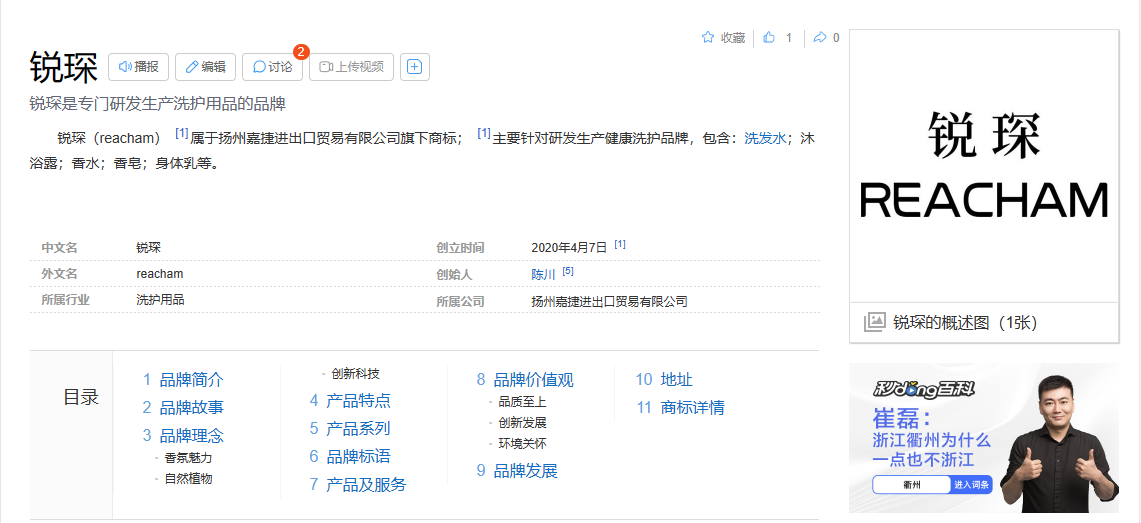Open the 编辑 edit button
1141x523 pixels.
pos(205,67)
